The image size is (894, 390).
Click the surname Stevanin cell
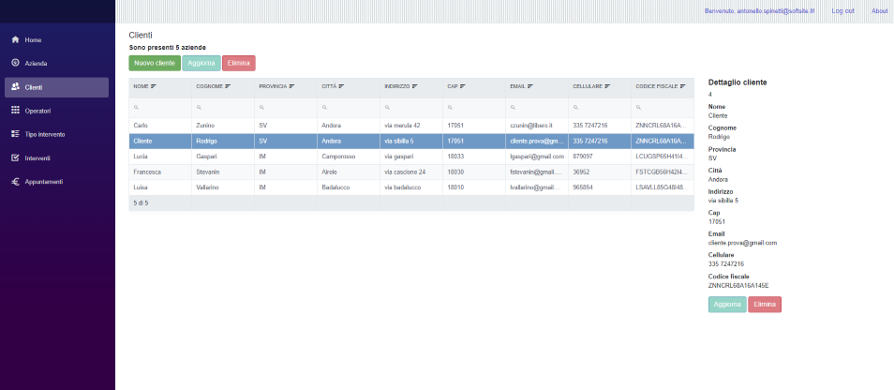point(223,172)
